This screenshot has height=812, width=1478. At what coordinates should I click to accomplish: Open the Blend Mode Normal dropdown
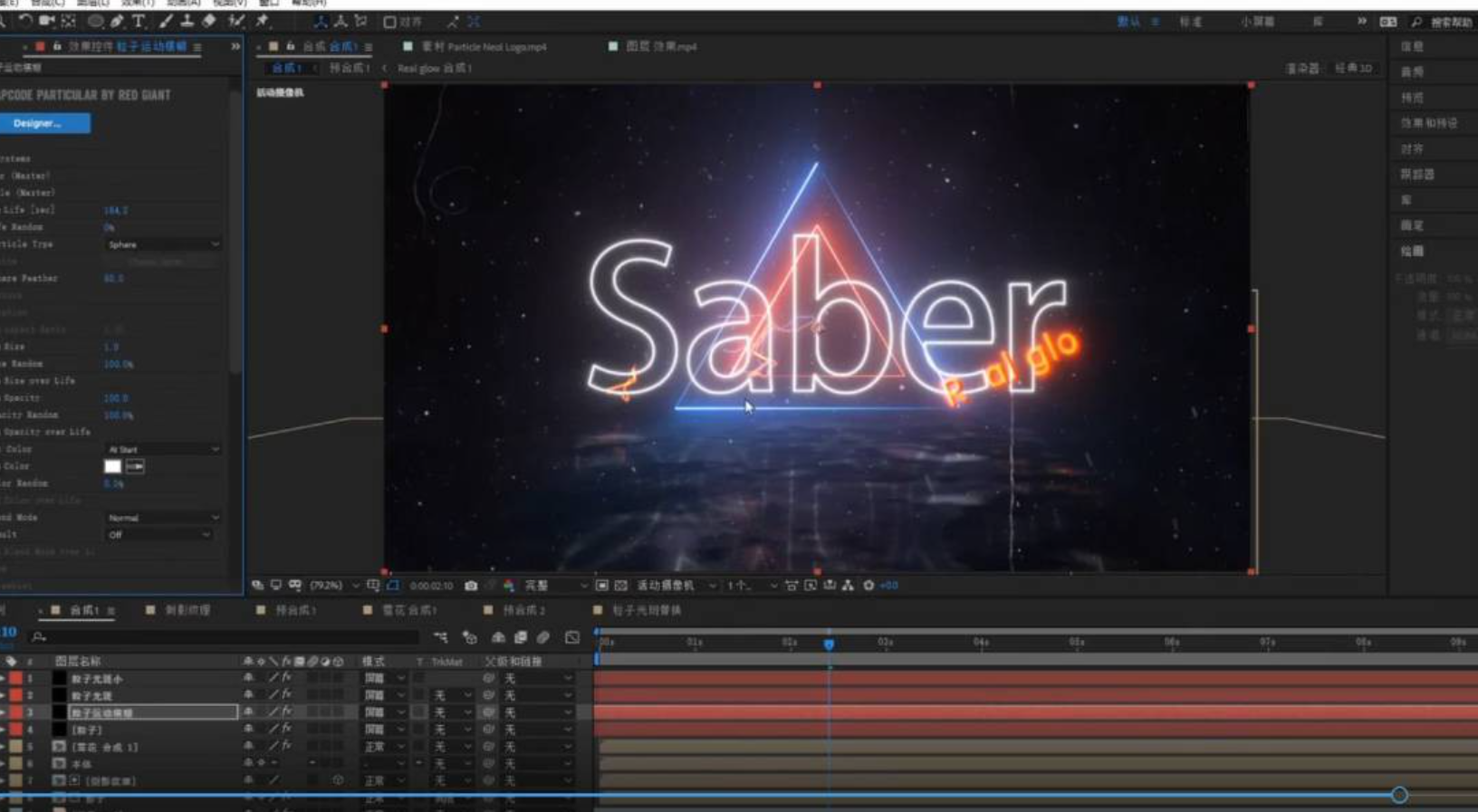pos(163,518)
